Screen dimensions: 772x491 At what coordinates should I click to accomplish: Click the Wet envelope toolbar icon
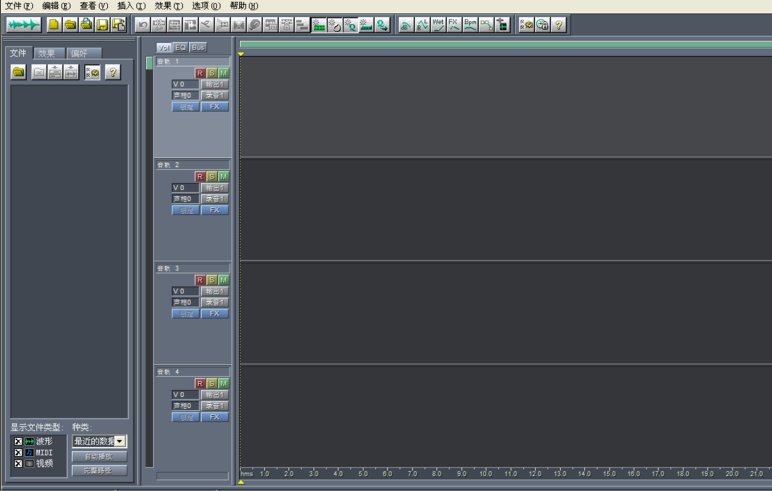coord(438,24)
